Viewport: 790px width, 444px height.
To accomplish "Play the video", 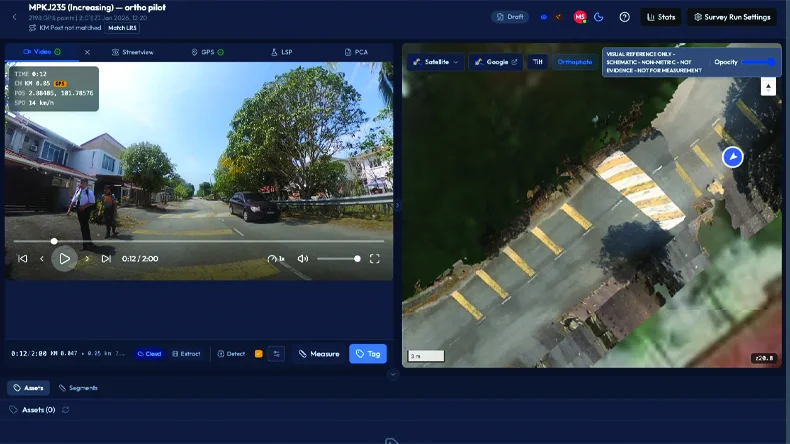I will pos(64,259).
